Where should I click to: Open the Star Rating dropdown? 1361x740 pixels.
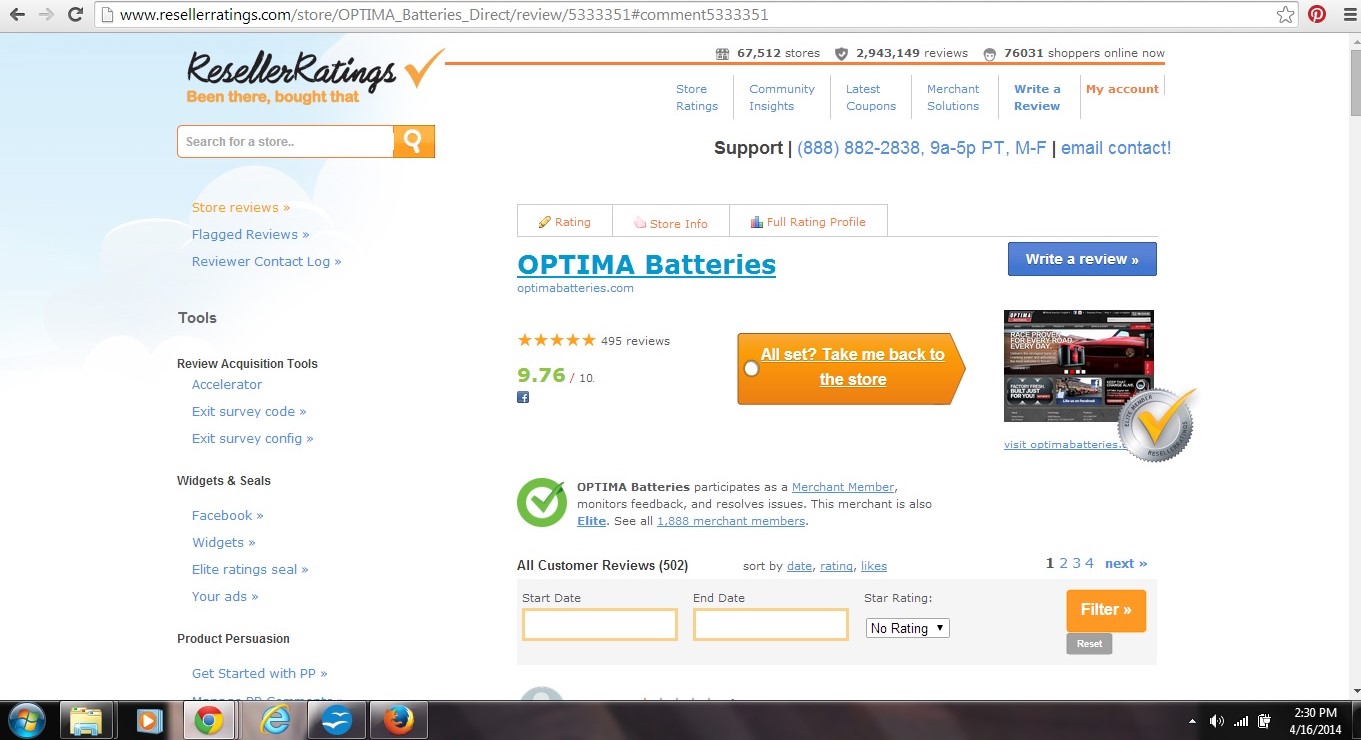click(907, 628)
